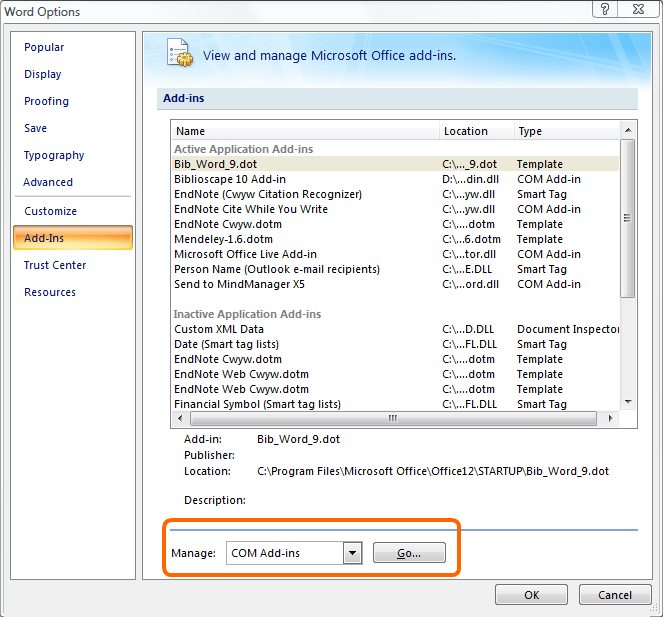Click the Go... button
This screenshot has width=663, height=617.
pyautogui.click(x=409, y=553)
